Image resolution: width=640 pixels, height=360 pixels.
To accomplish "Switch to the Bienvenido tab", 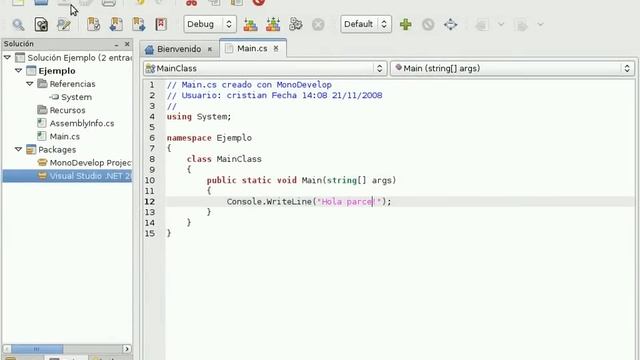I will [x=179, y=49].
